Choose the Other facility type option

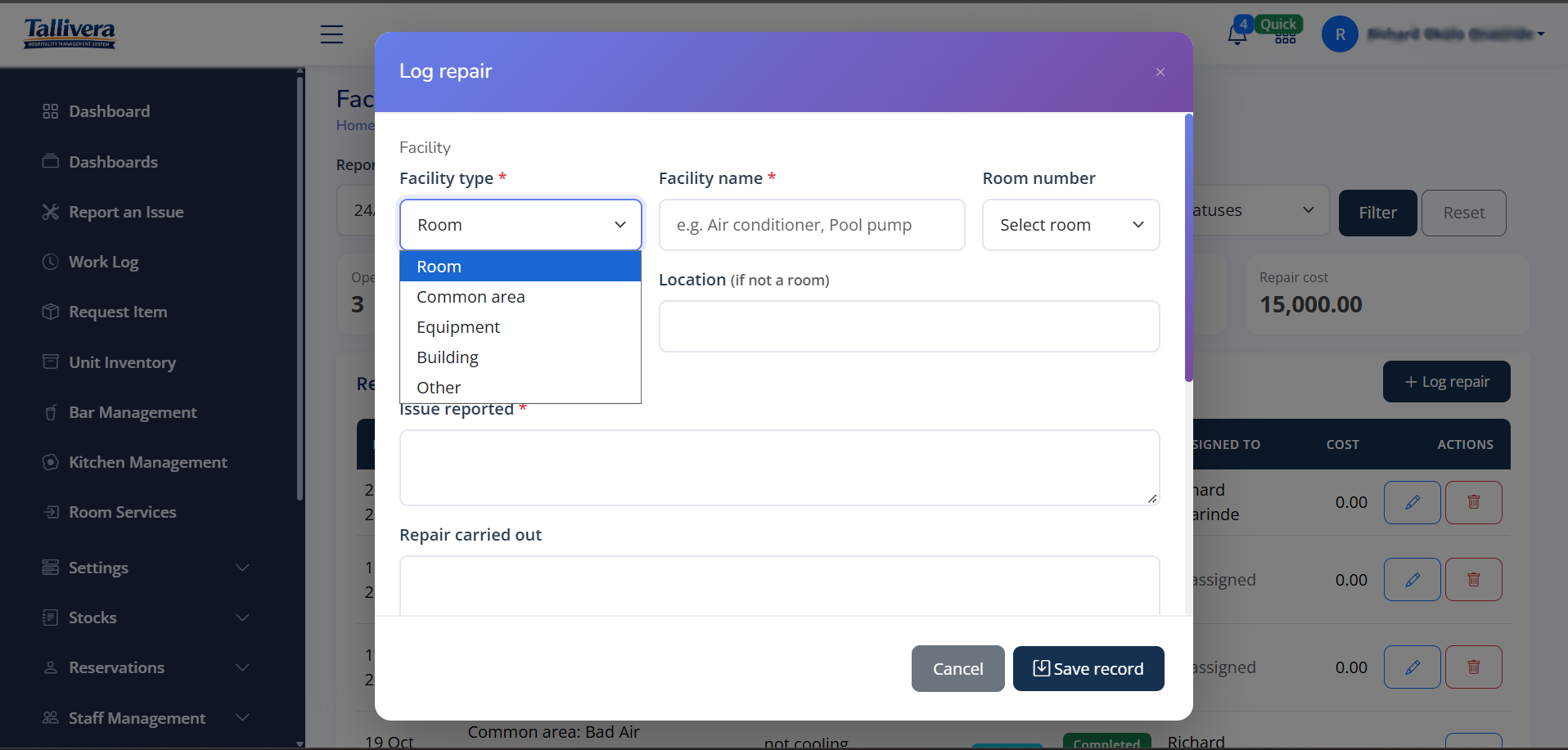point(520,388)
